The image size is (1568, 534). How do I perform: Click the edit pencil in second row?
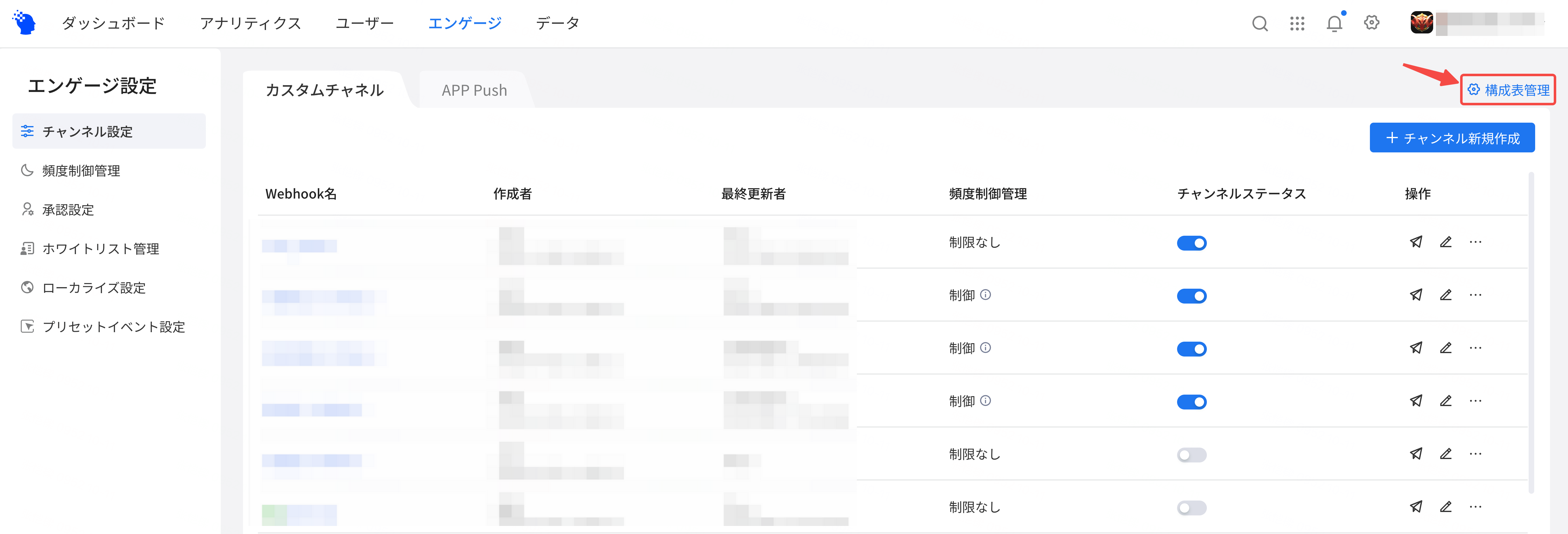(x=1446, y=295)
